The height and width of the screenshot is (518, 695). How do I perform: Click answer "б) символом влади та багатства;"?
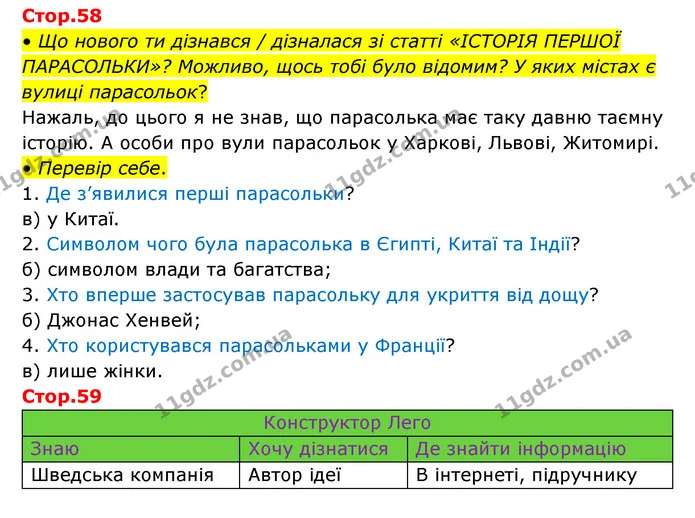176,269
